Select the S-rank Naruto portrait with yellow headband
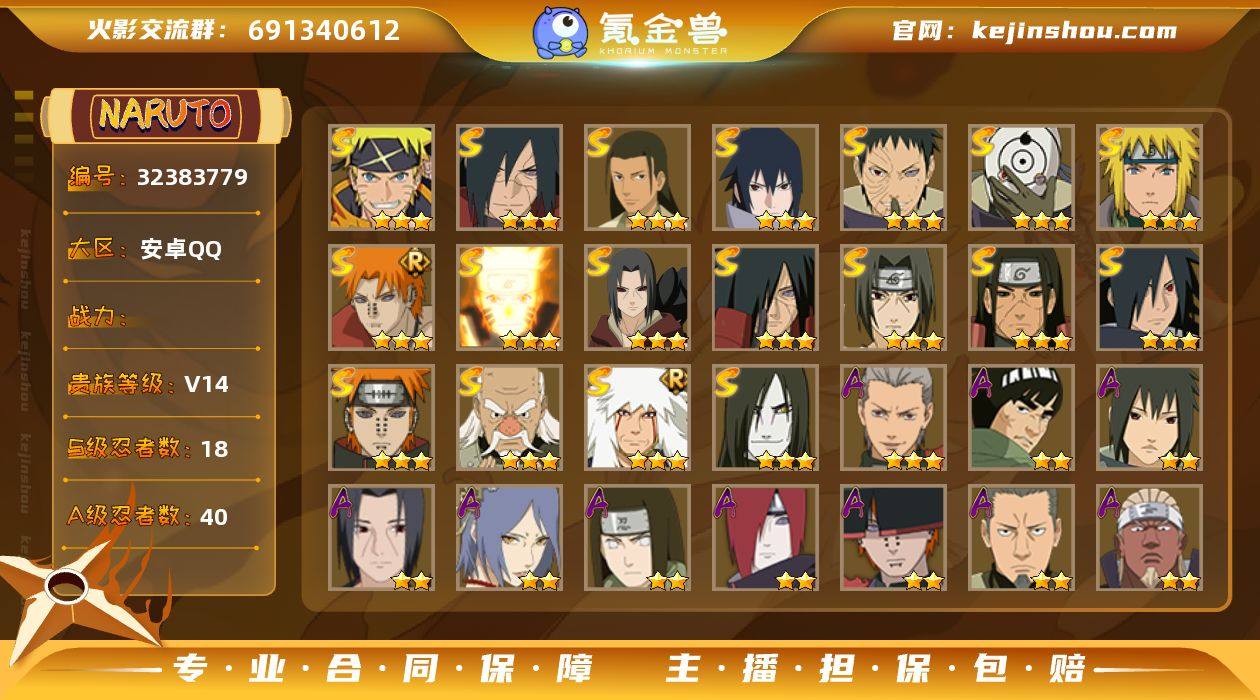The image size is (1260, 700). click(381, 178)
